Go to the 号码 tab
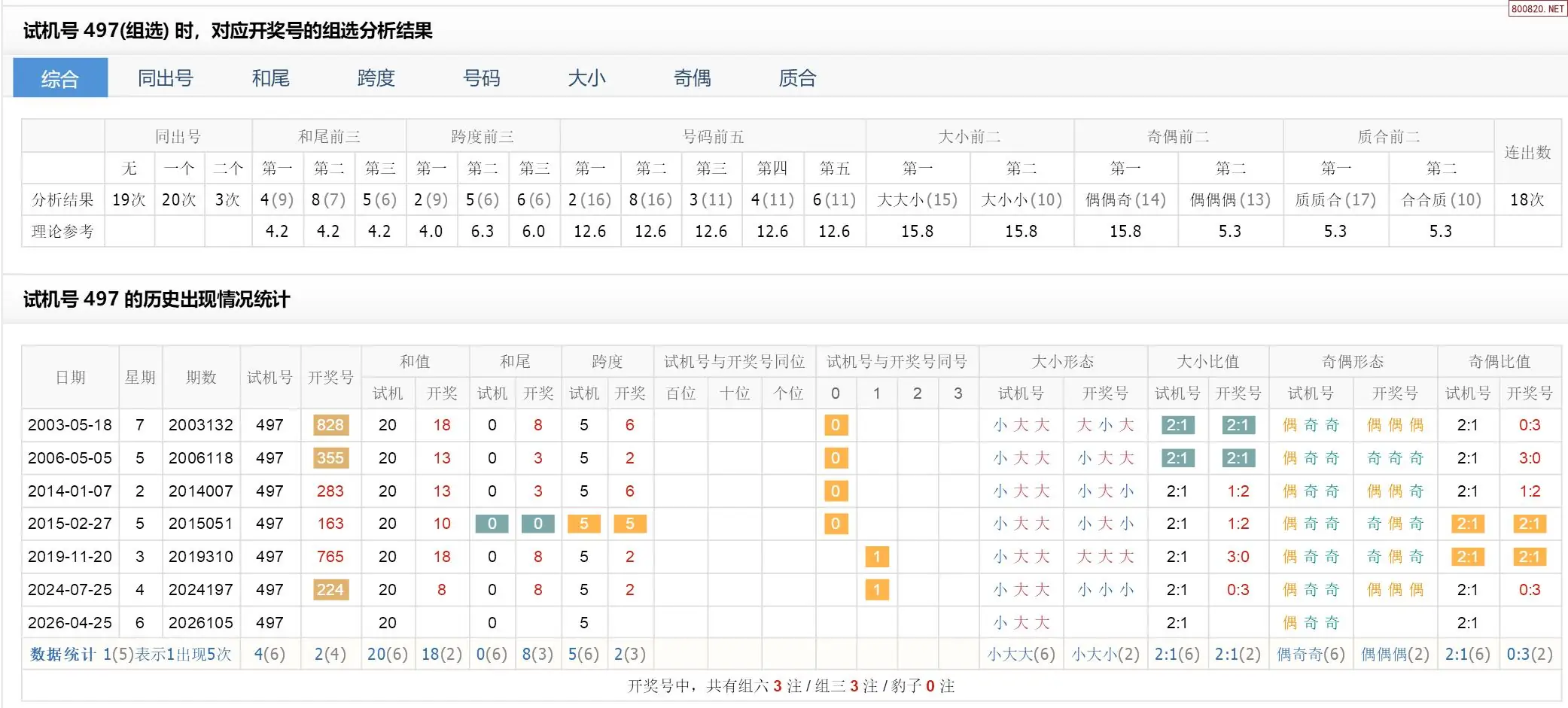1568x708 pixels. point(481,78)
